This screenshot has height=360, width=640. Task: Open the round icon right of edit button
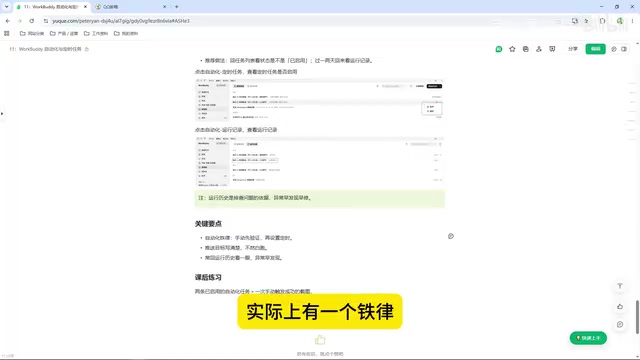pos(614,49)
